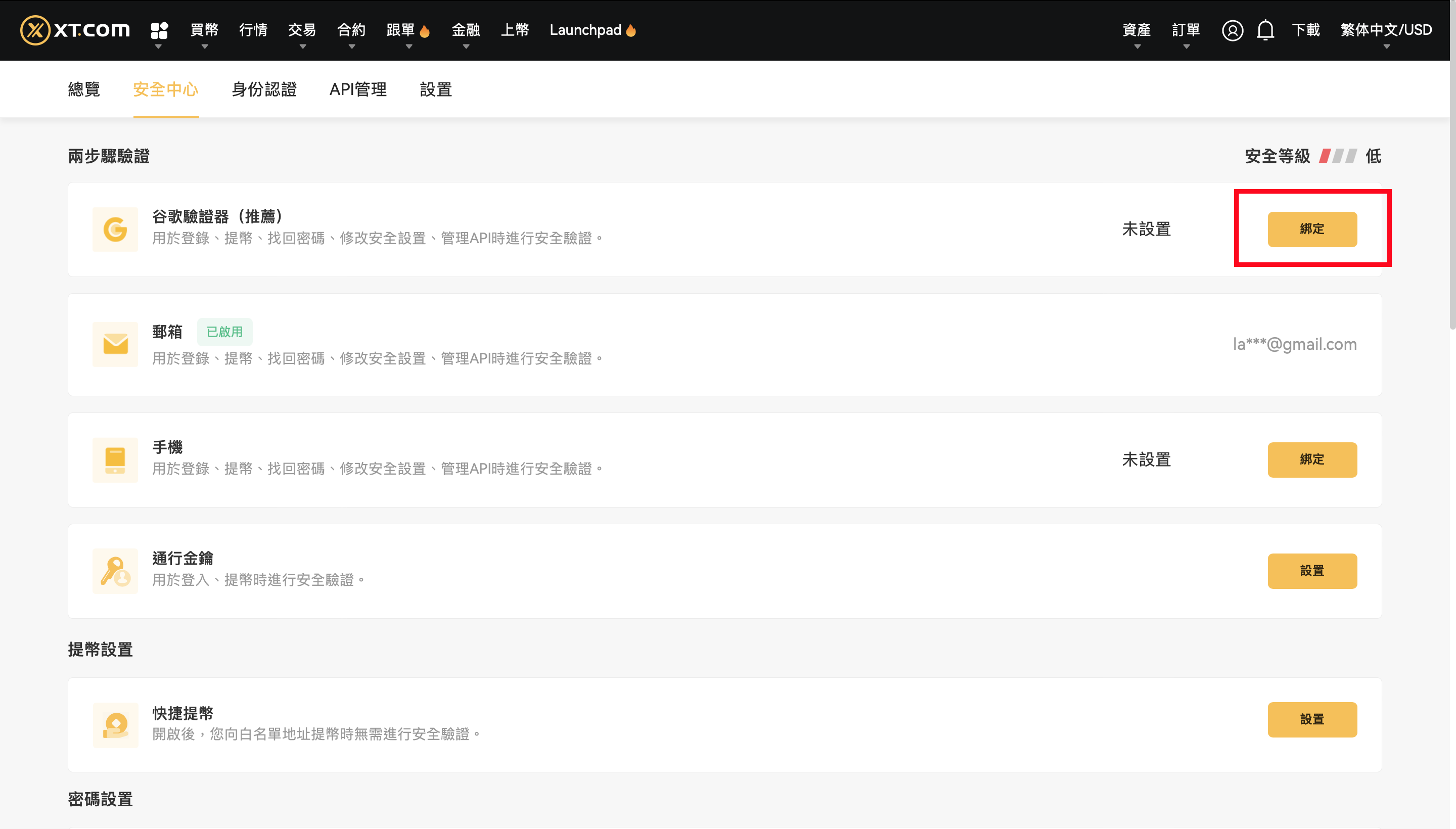This screenshot has height=829, width=1456.
Task: Click the 提幣設置 section heading
Action: 101,650
